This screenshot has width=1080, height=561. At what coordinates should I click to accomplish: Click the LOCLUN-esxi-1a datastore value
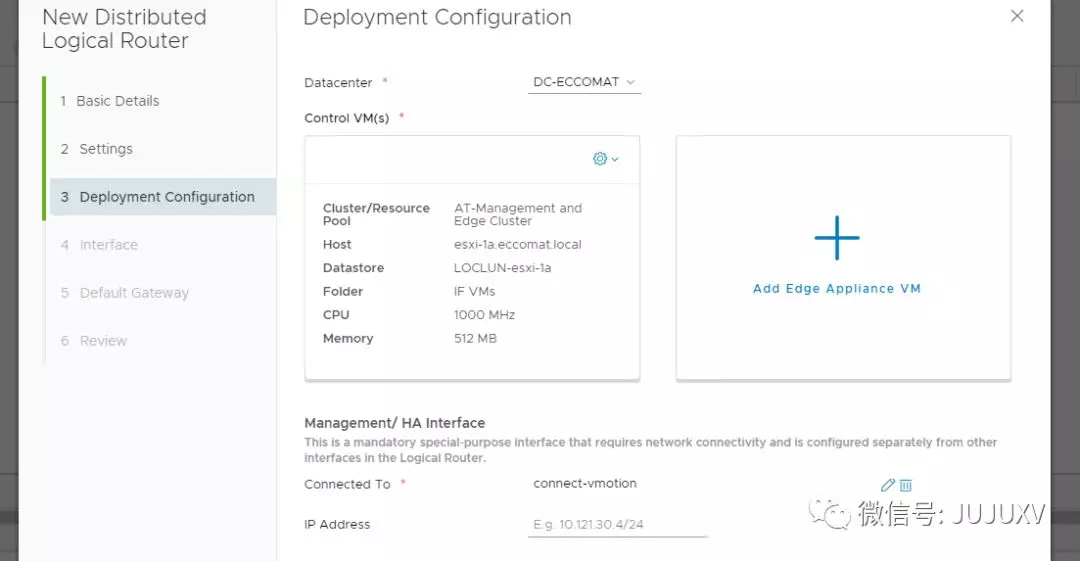(x=502, y=268)
